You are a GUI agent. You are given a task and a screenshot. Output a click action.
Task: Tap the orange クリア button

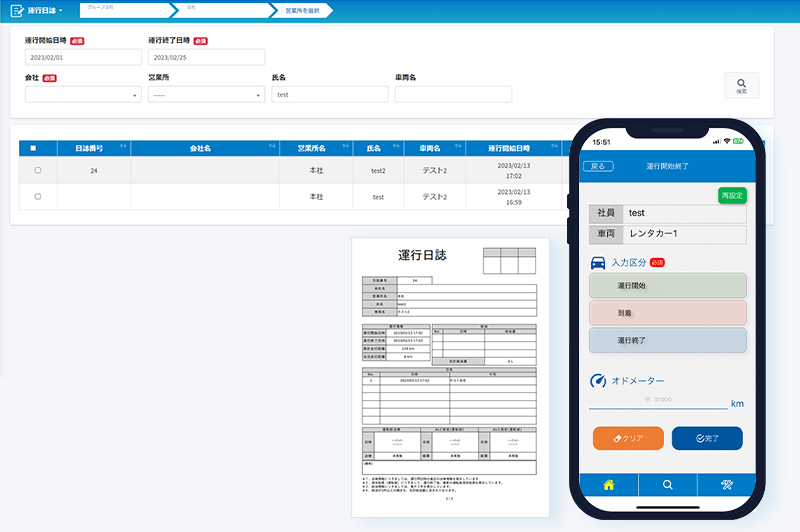pos(628,438)
